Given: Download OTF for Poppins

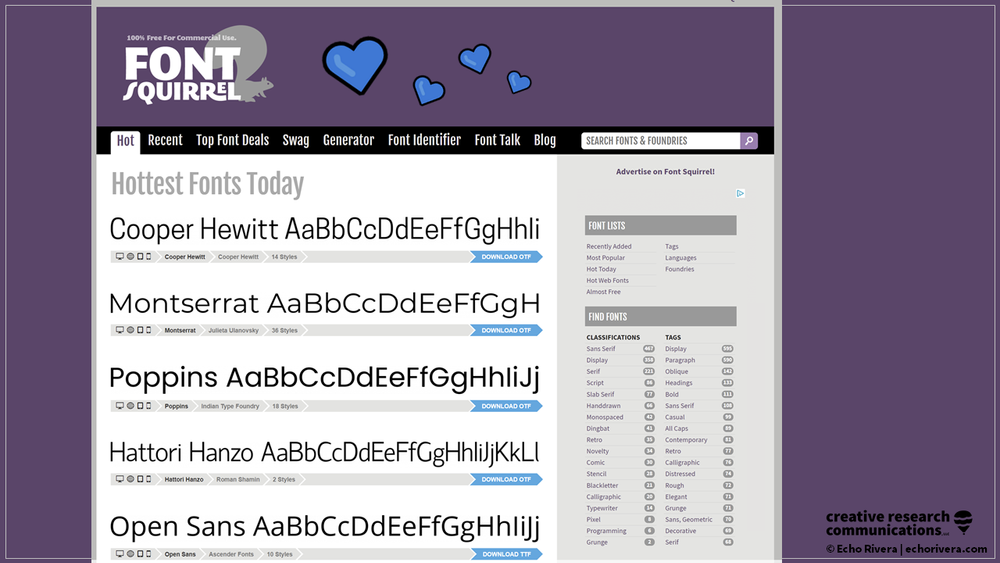Looking at the screenshot, I should click(506, 406).
